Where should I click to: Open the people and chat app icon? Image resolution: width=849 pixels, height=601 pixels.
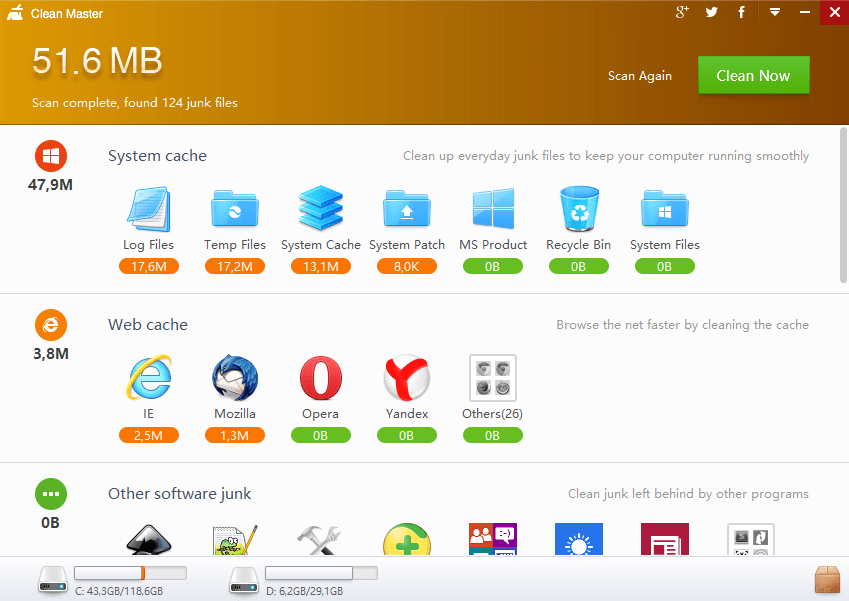click(493, 539)
